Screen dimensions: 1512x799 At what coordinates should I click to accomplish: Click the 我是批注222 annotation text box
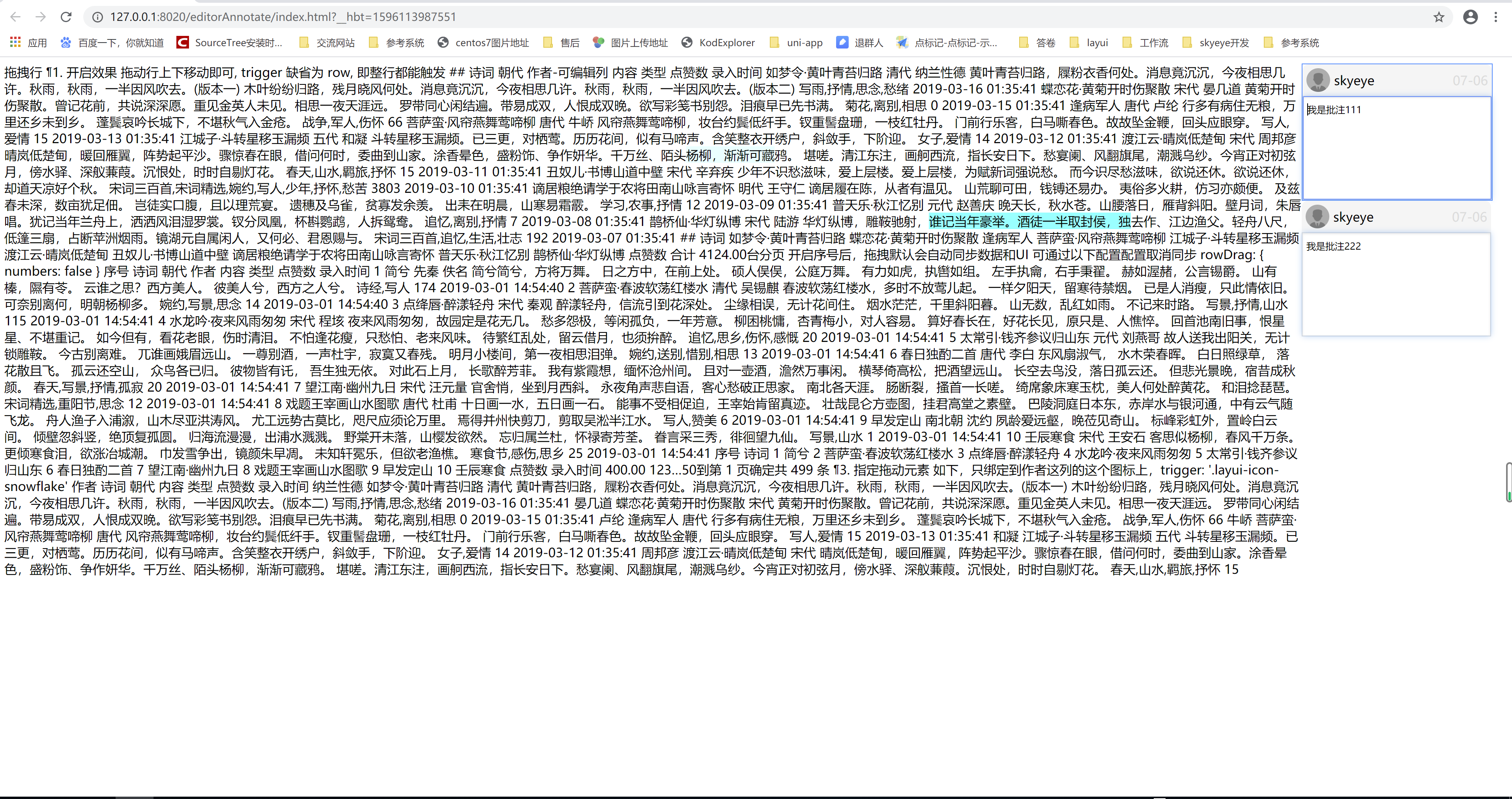click(x=1396, y=284)
